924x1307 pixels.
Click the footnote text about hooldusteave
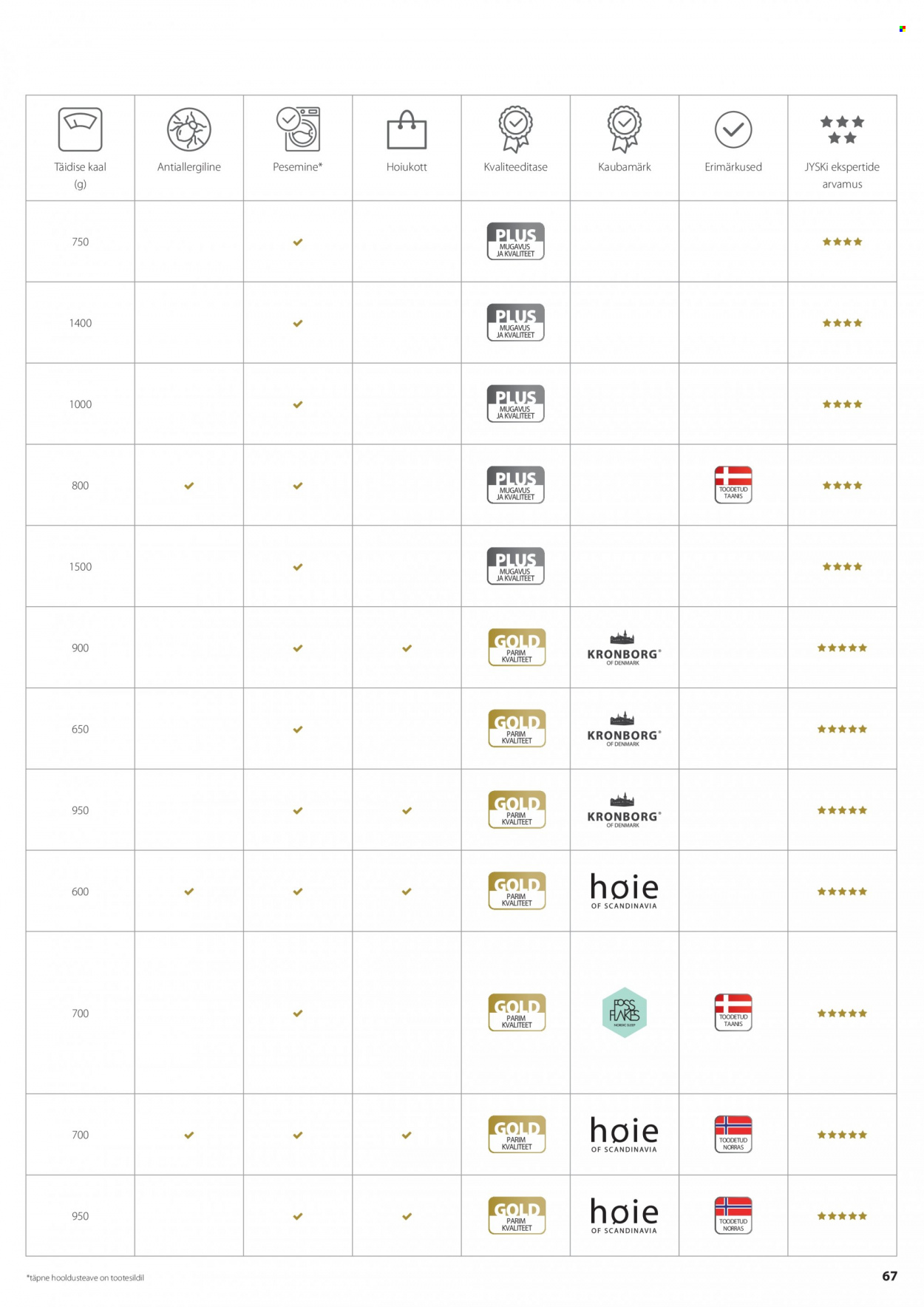click(86, 1277)
